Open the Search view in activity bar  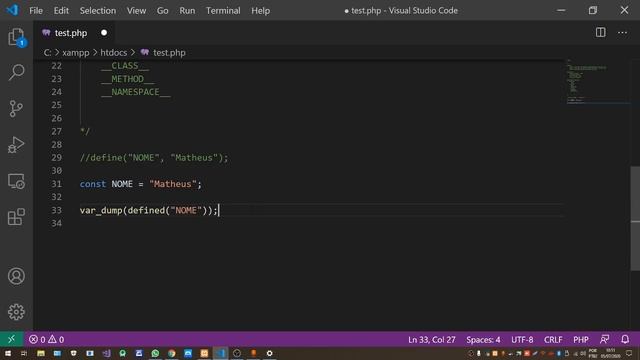(x=16, y=72)
